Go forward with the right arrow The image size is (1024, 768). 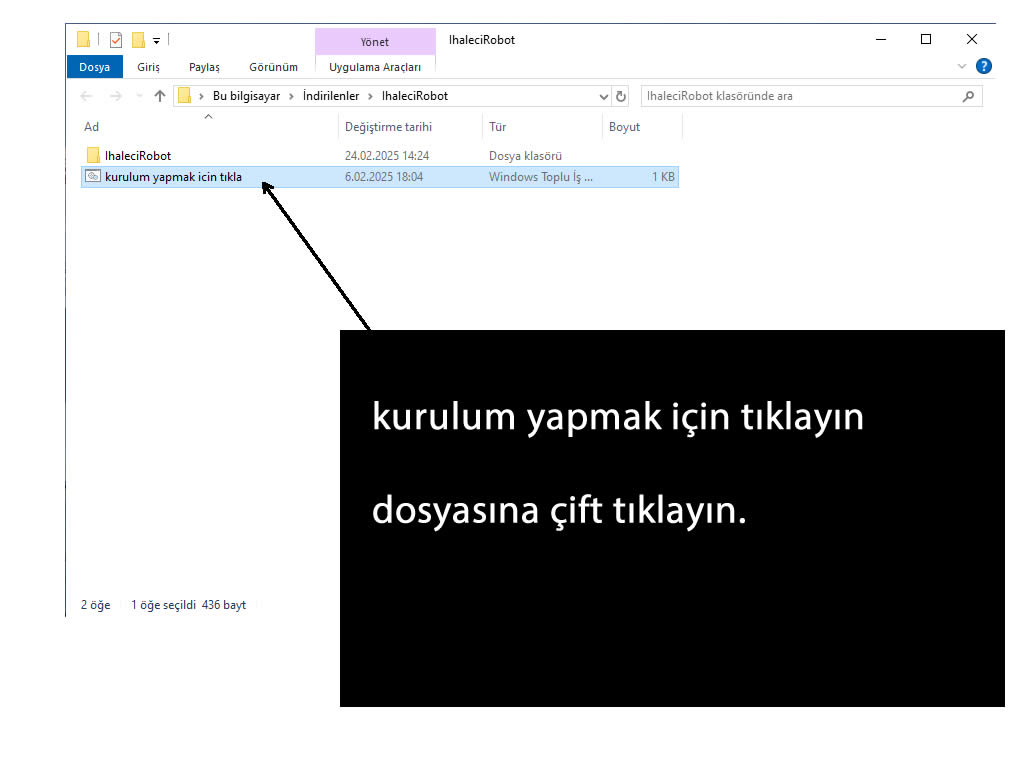[116, 96]
